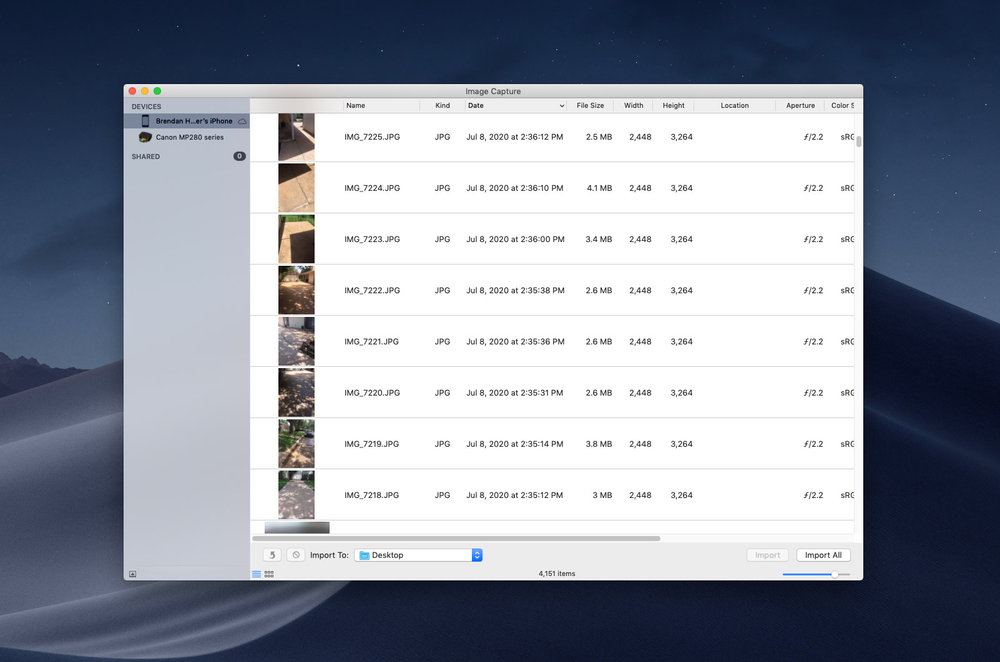
Task: Sort by Aperture column header
Action: click(800, 106)
